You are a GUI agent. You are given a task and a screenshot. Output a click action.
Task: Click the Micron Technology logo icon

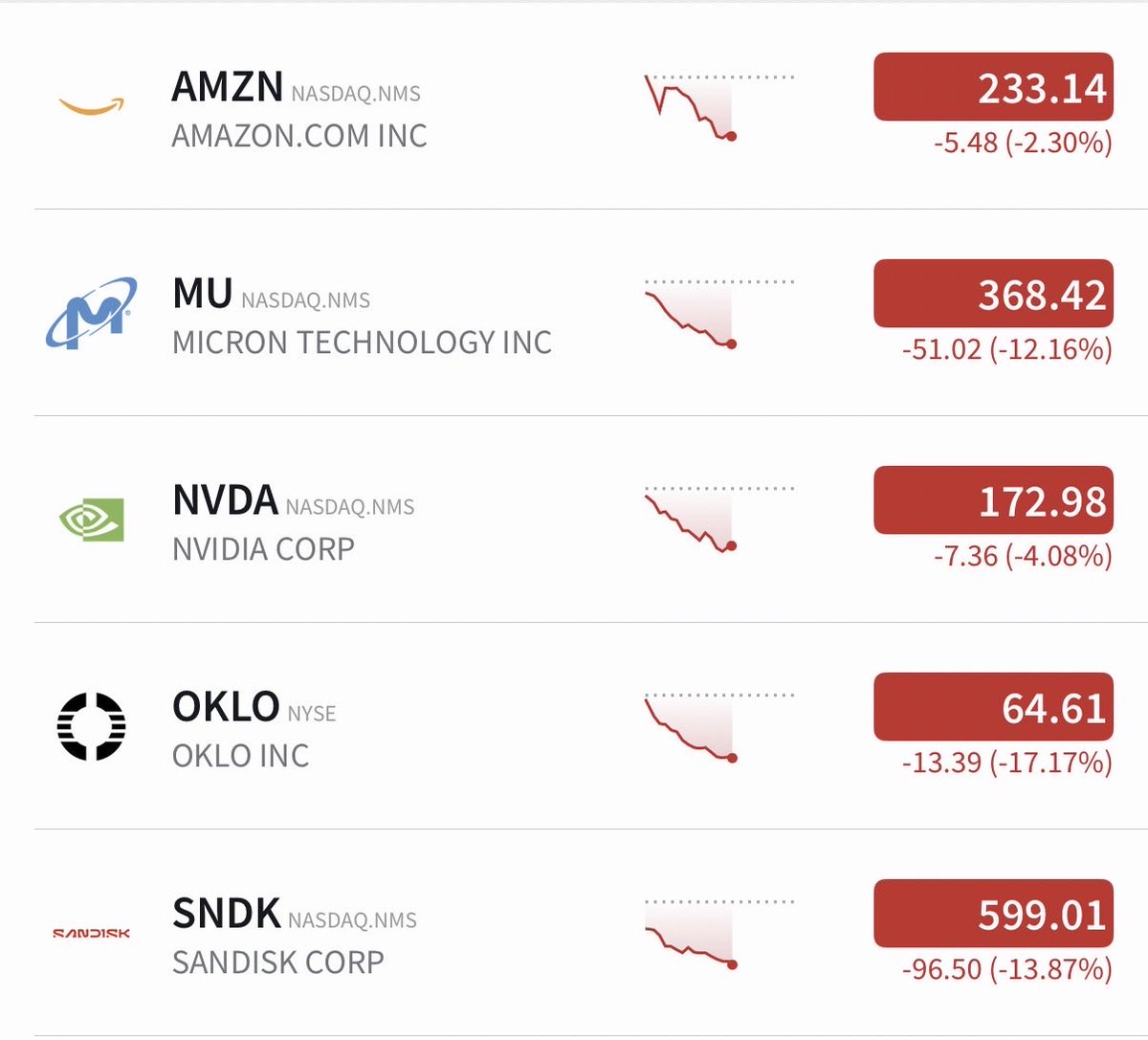coord(92,313)
